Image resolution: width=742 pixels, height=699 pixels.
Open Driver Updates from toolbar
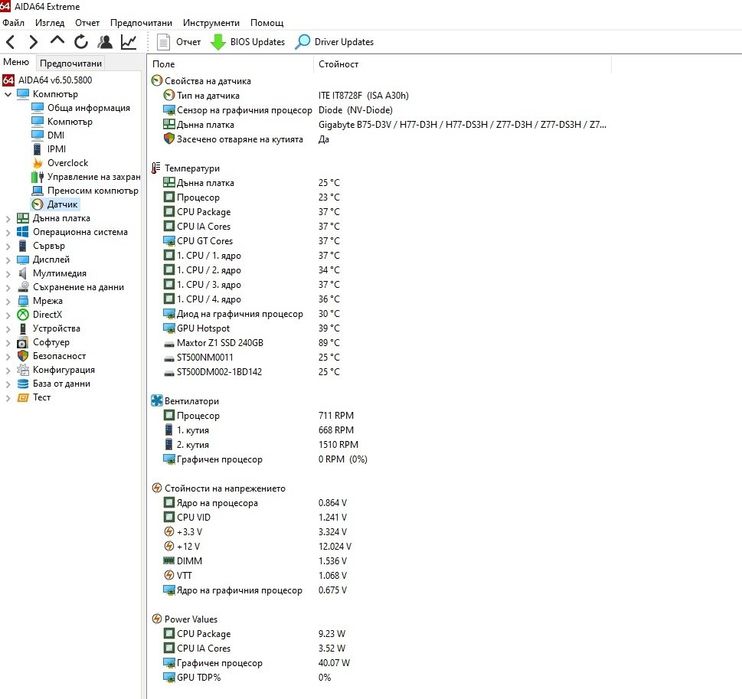point(334,42)
